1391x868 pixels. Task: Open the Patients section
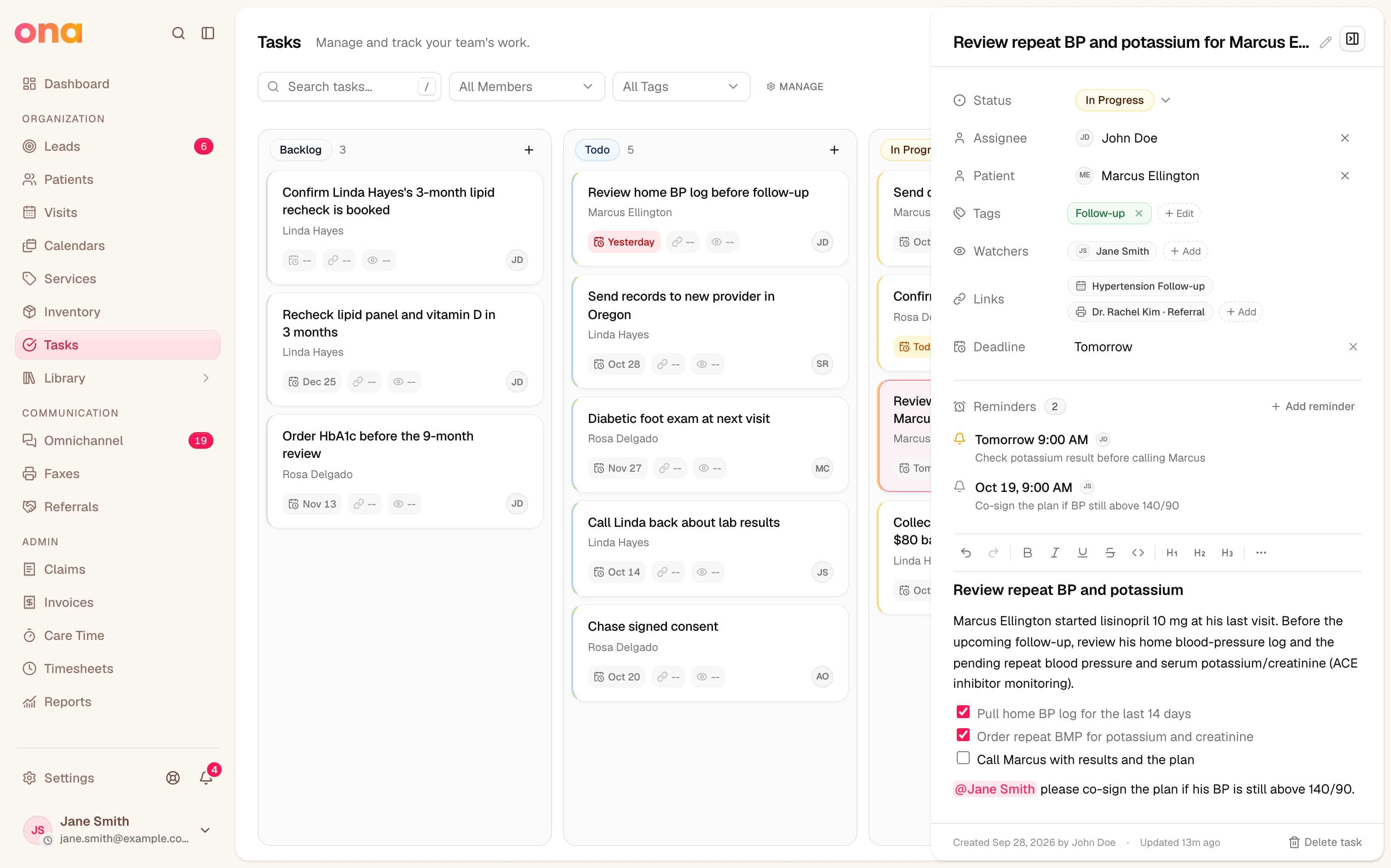[x=118, y=180]
